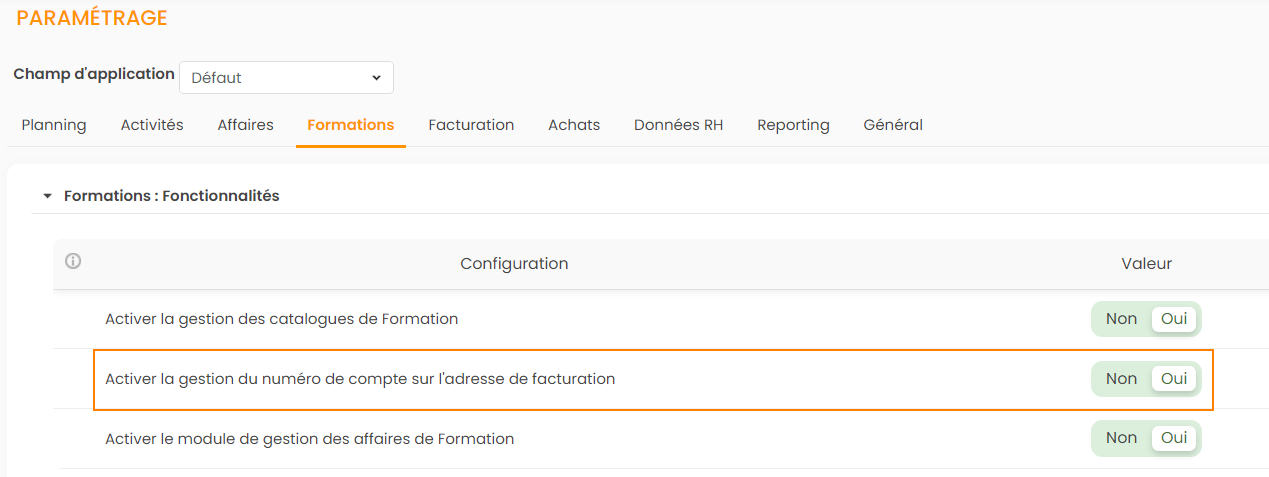Click the Valeur column header
The image size is (1269, 477).
[1146, 264]
